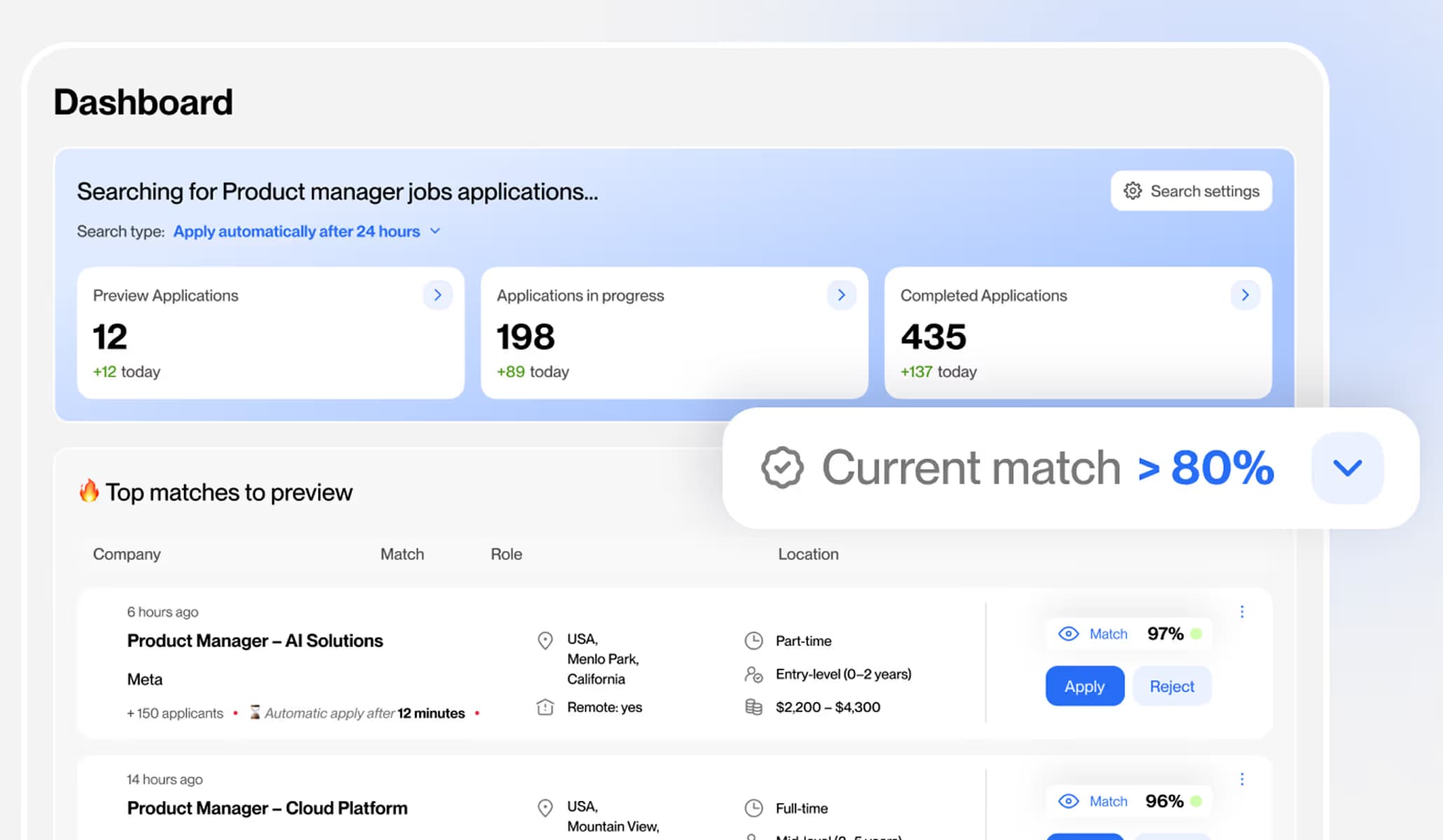Viewport: 1443px width, 840px height.
Task: Open the Search type dropdown for automatic apply
Action: click(435, 231)
